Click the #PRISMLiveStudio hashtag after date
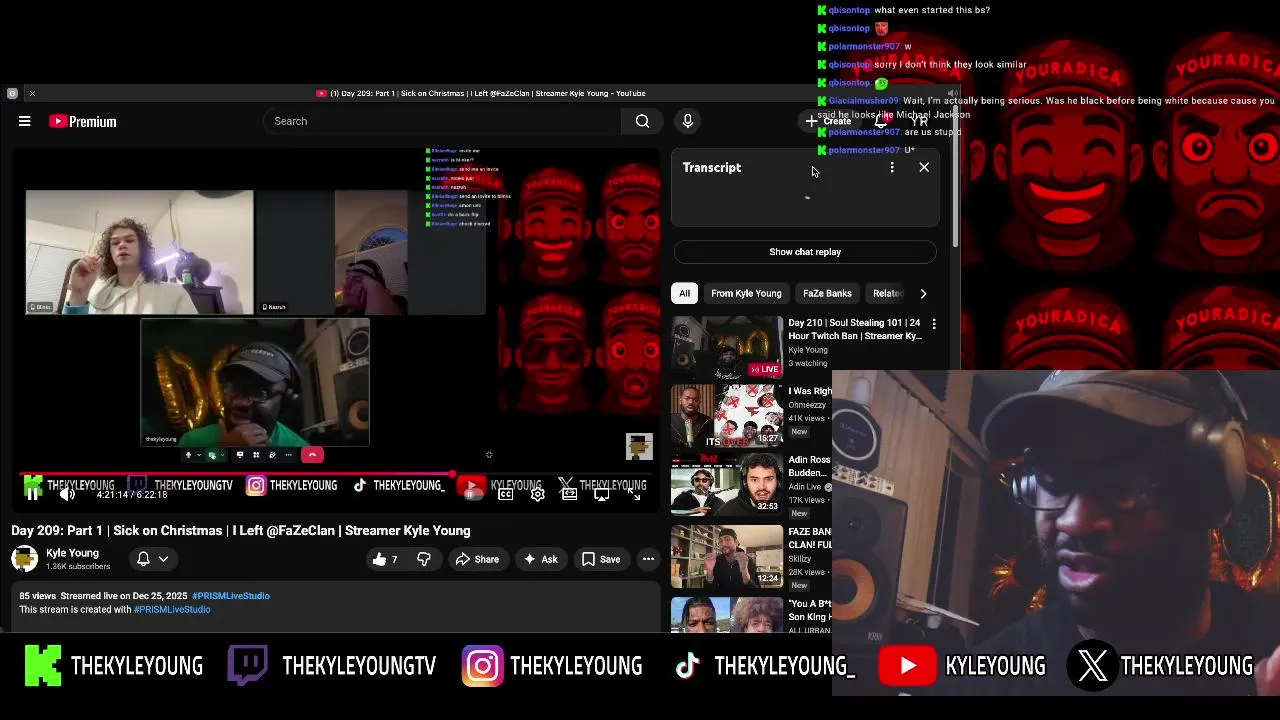 coord(231,596)
